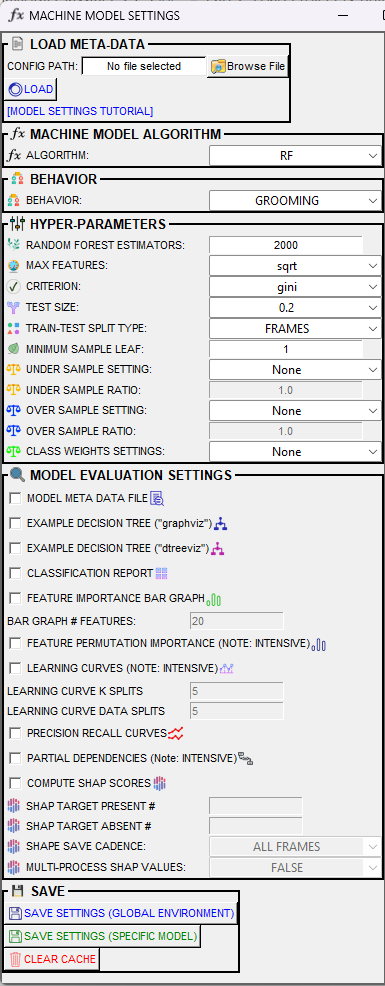Click the Over Sample Ratio scale icon

[x=14, y=431]
